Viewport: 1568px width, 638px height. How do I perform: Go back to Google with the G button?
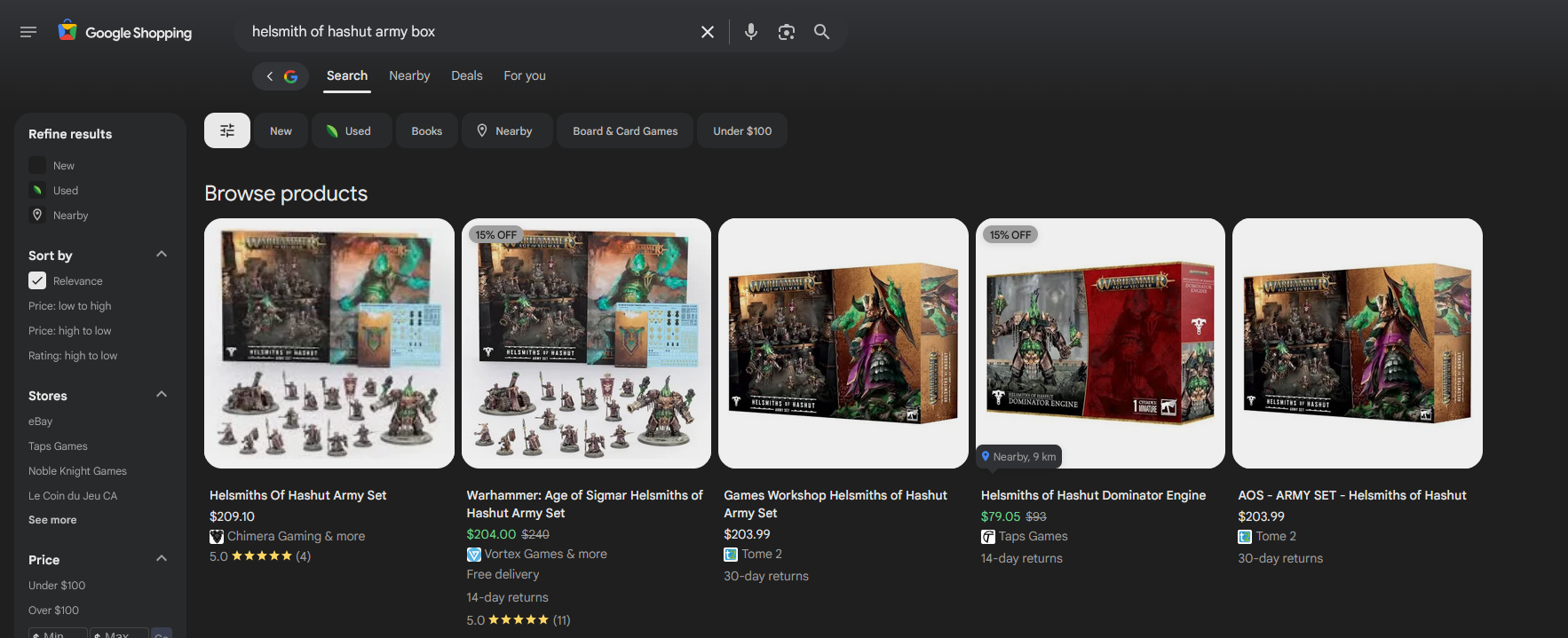click(x=281, y=76)
